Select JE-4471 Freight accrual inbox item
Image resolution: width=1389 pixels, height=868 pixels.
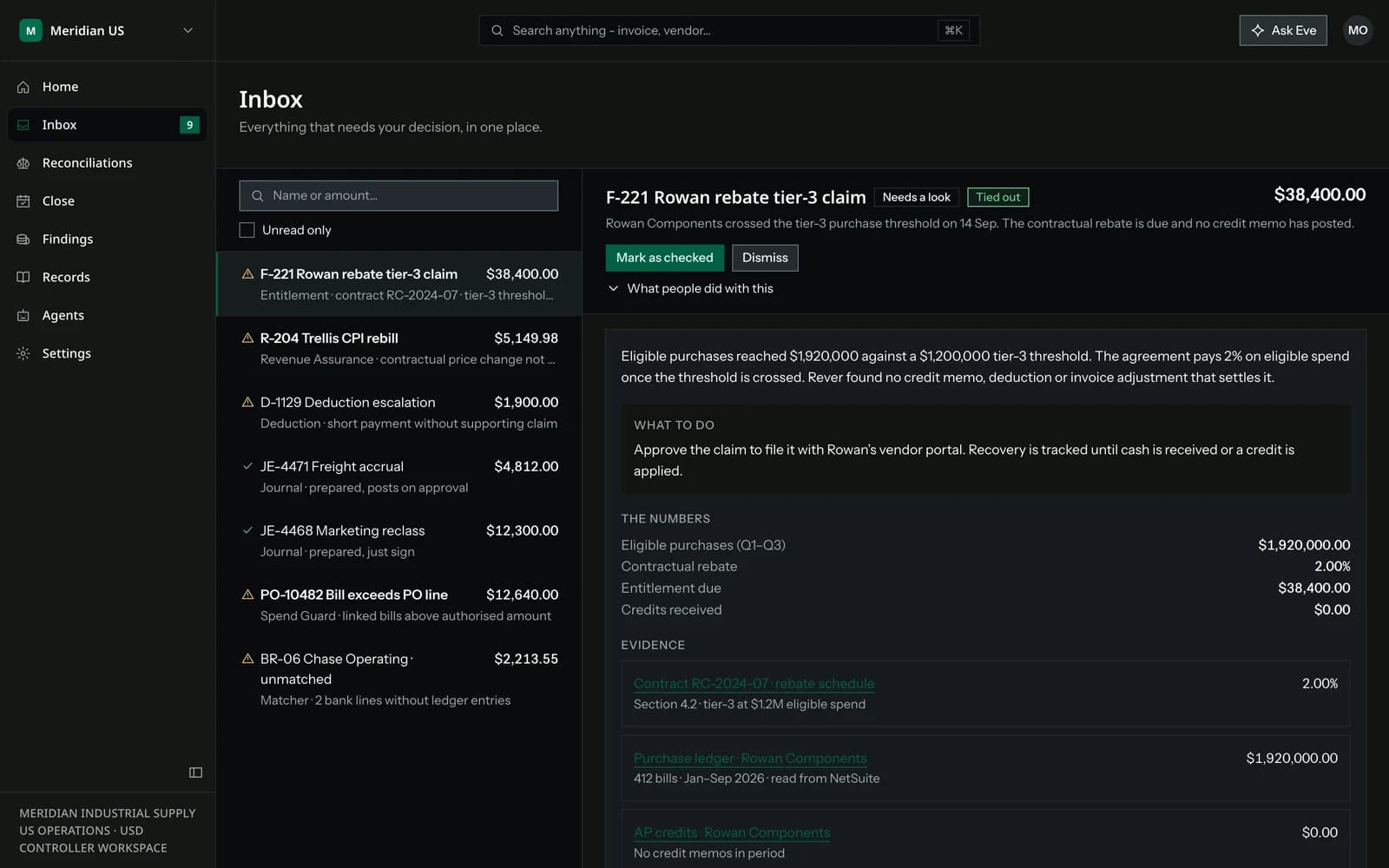(399, 477)
